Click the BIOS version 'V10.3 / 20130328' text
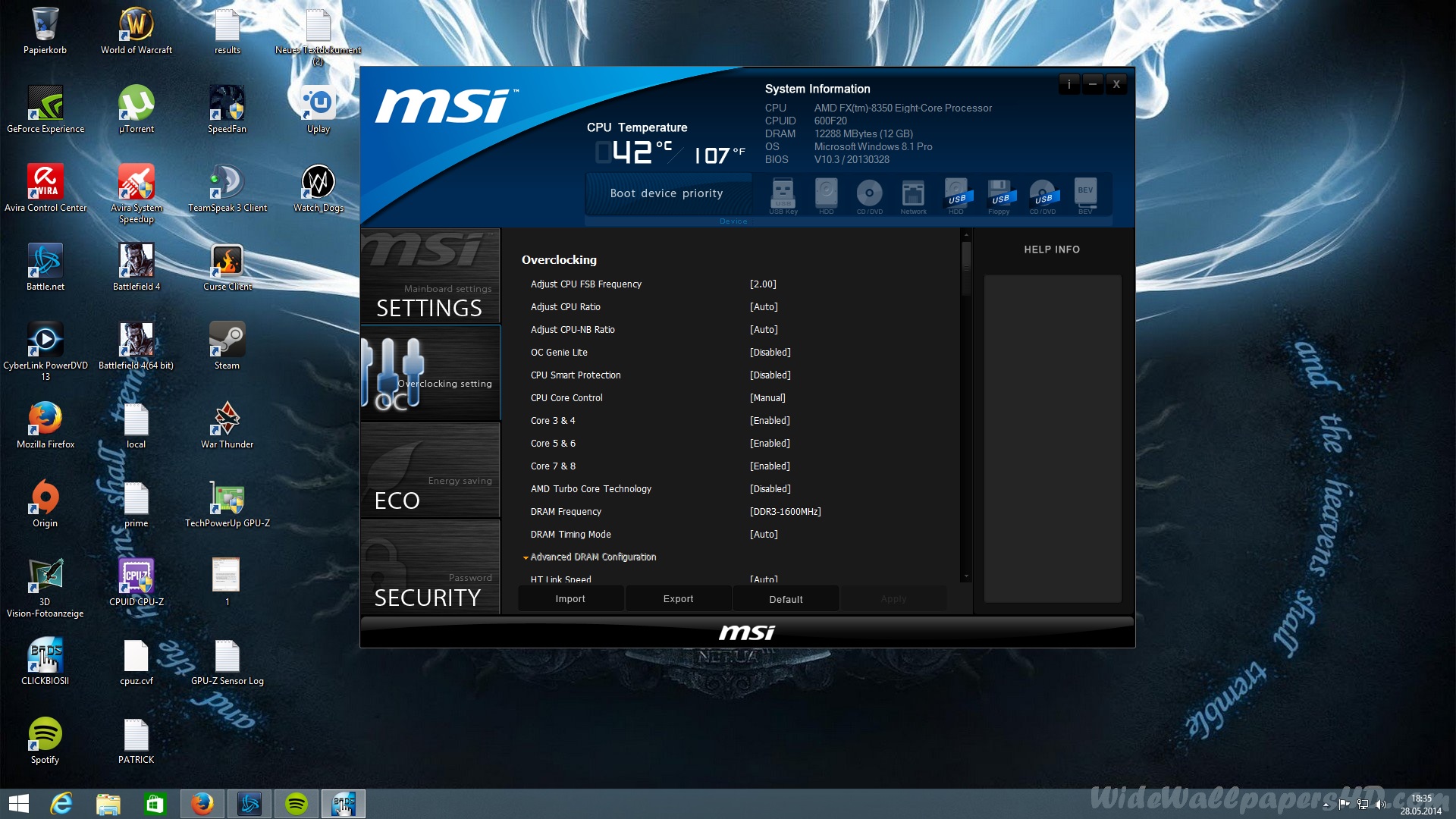 point(852,160)
